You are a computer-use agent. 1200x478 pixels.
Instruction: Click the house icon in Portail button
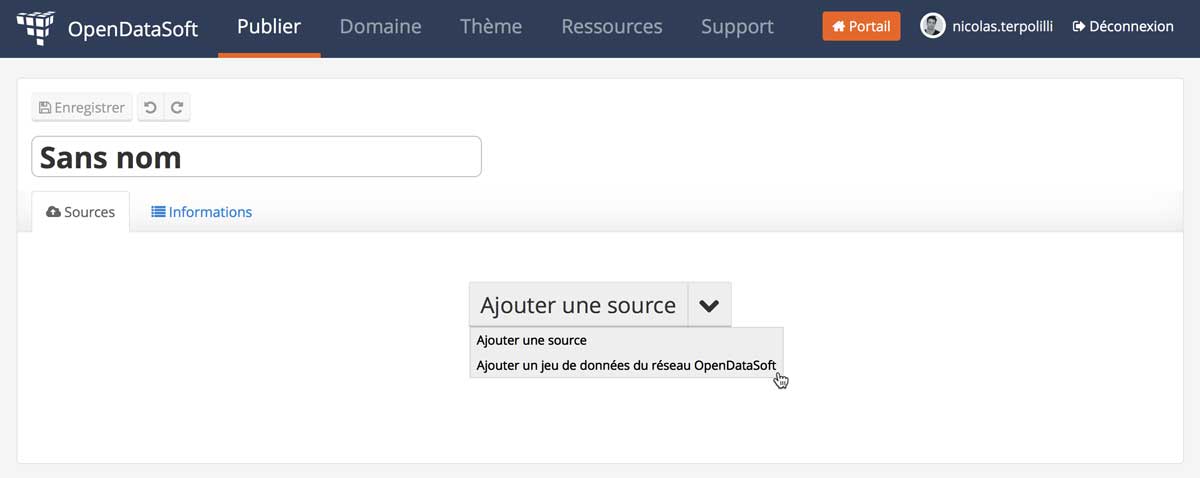tap(838, 27)
